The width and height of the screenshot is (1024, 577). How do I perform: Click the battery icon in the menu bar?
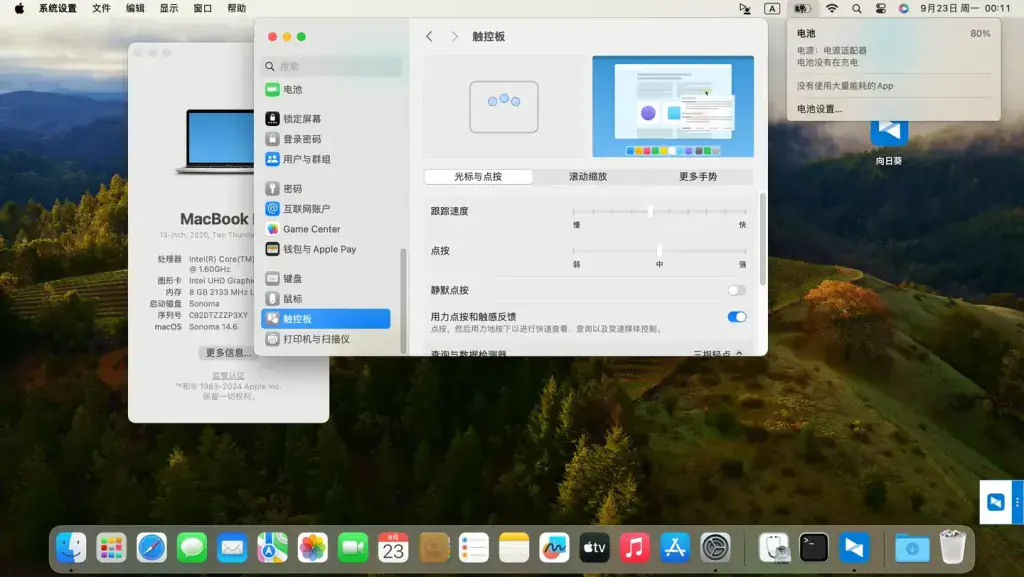click(802, 8)
